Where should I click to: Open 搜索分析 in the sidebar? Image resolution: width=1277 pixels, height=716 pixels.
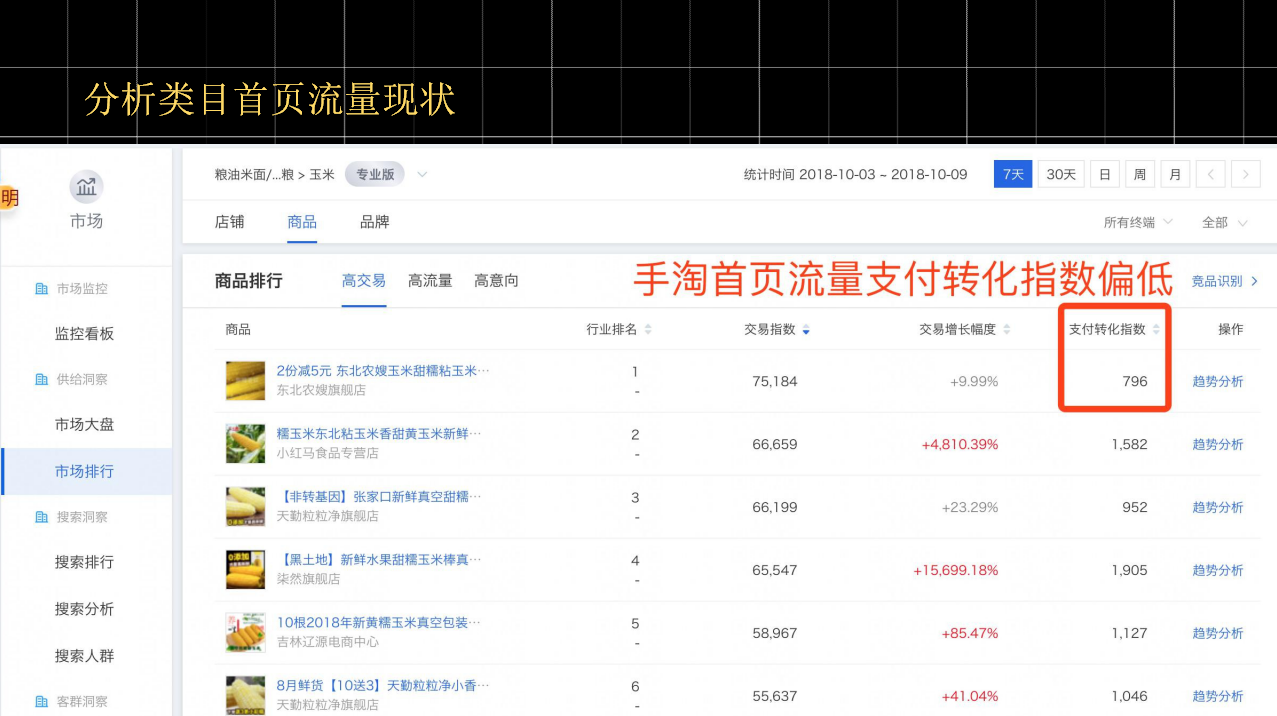point(85,609)
